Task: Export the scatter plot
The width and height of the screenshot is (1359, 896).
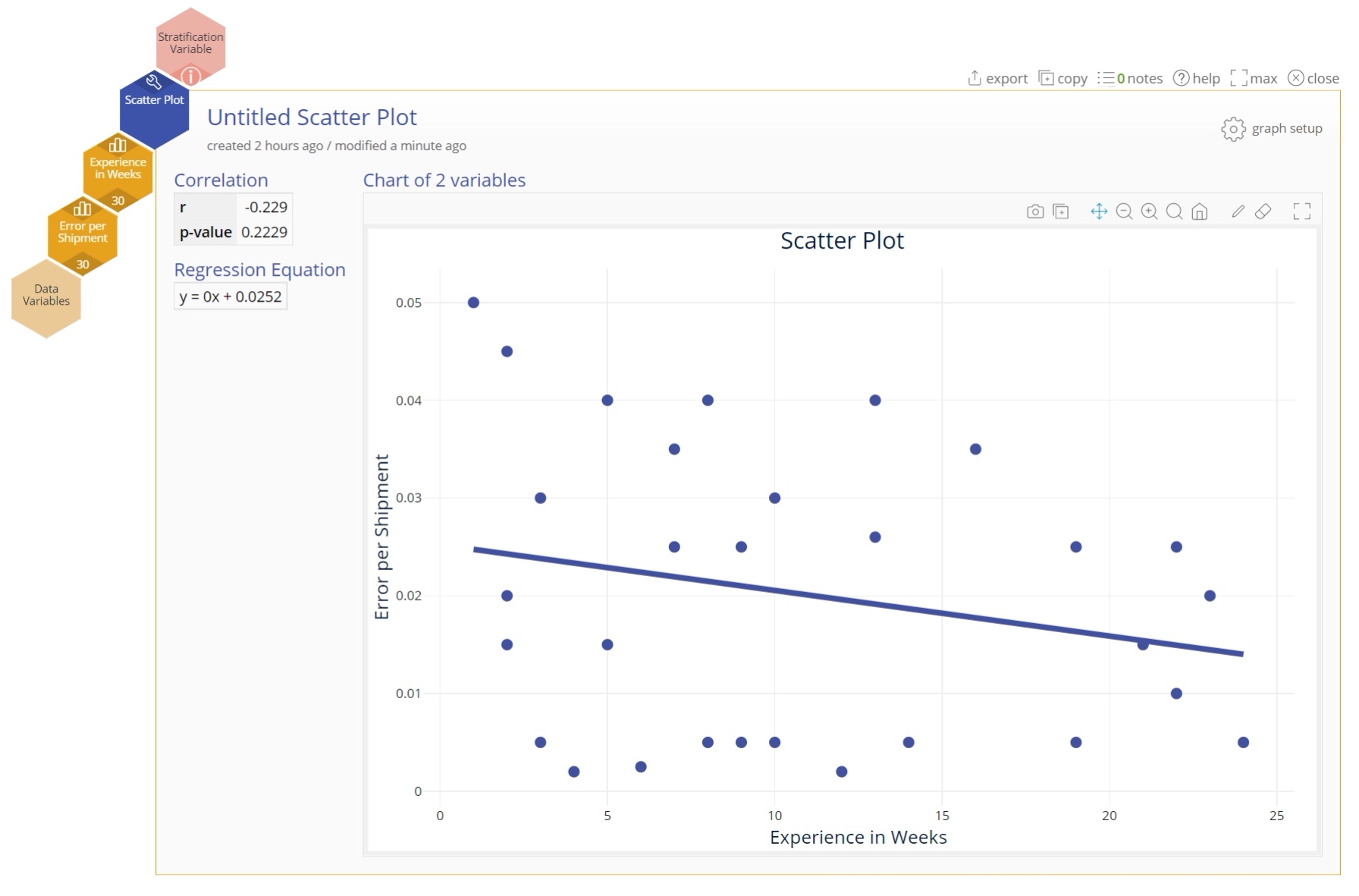Action: (x=997, y=78)
